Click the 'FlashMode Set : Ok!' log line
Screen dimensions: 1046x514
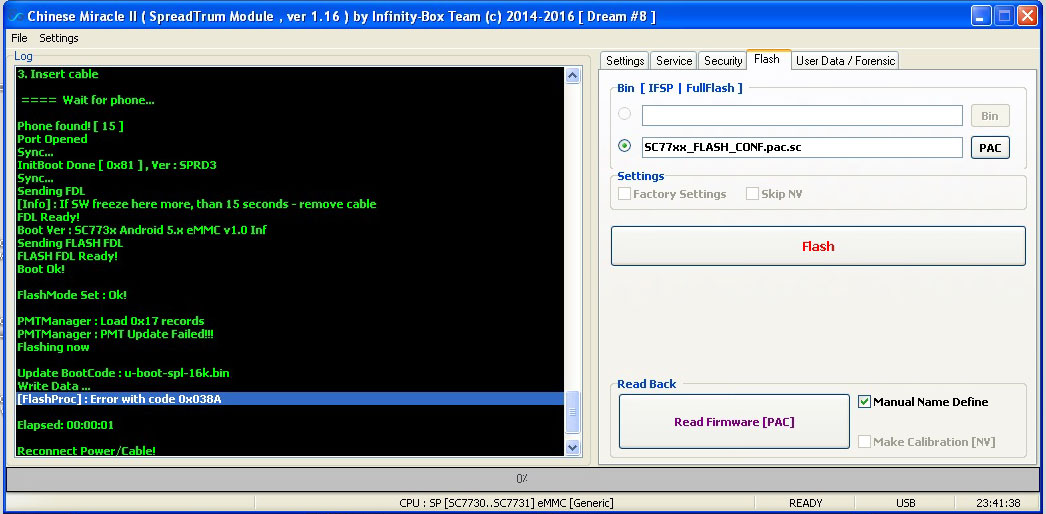pos(72,295)
